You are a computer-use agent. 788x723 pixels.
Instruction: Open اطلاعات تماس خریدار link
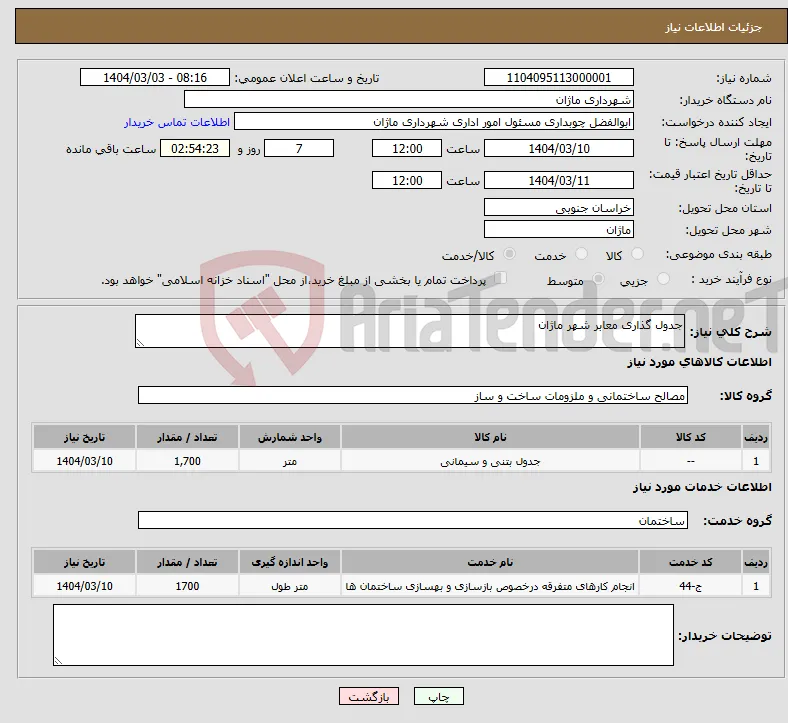tap(177, 122)
